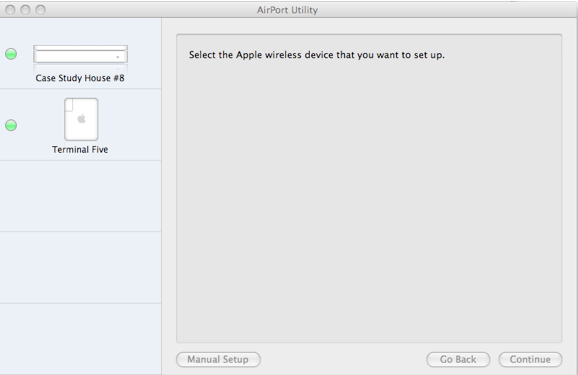Zoom the AirPort Utility window
The height and width of the screenshot is (375, 578).
point(41,10)
